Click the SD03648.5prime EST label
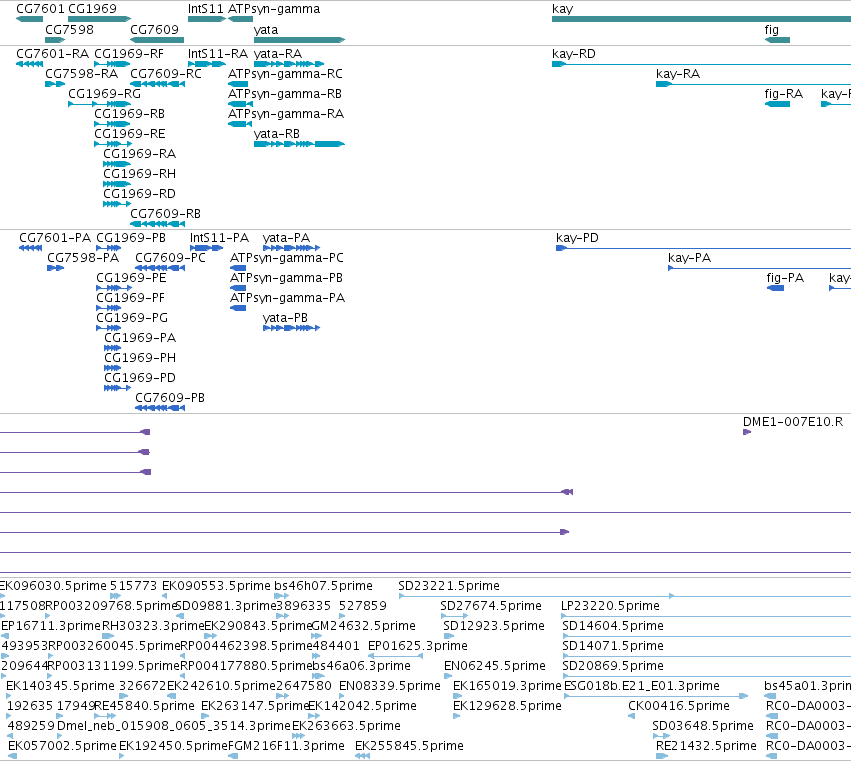 tap(703, 726)
